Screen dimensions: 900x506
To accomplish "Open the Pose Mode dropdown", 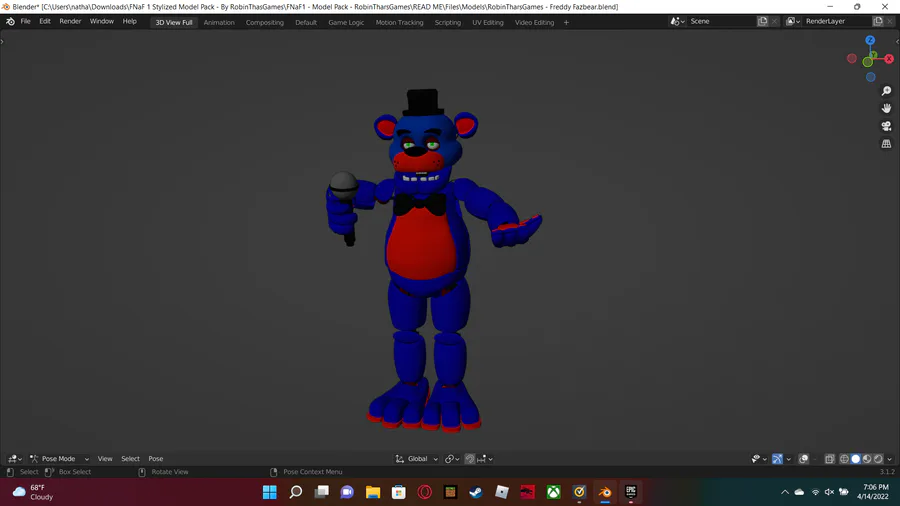I will click(x=60, y=459).
